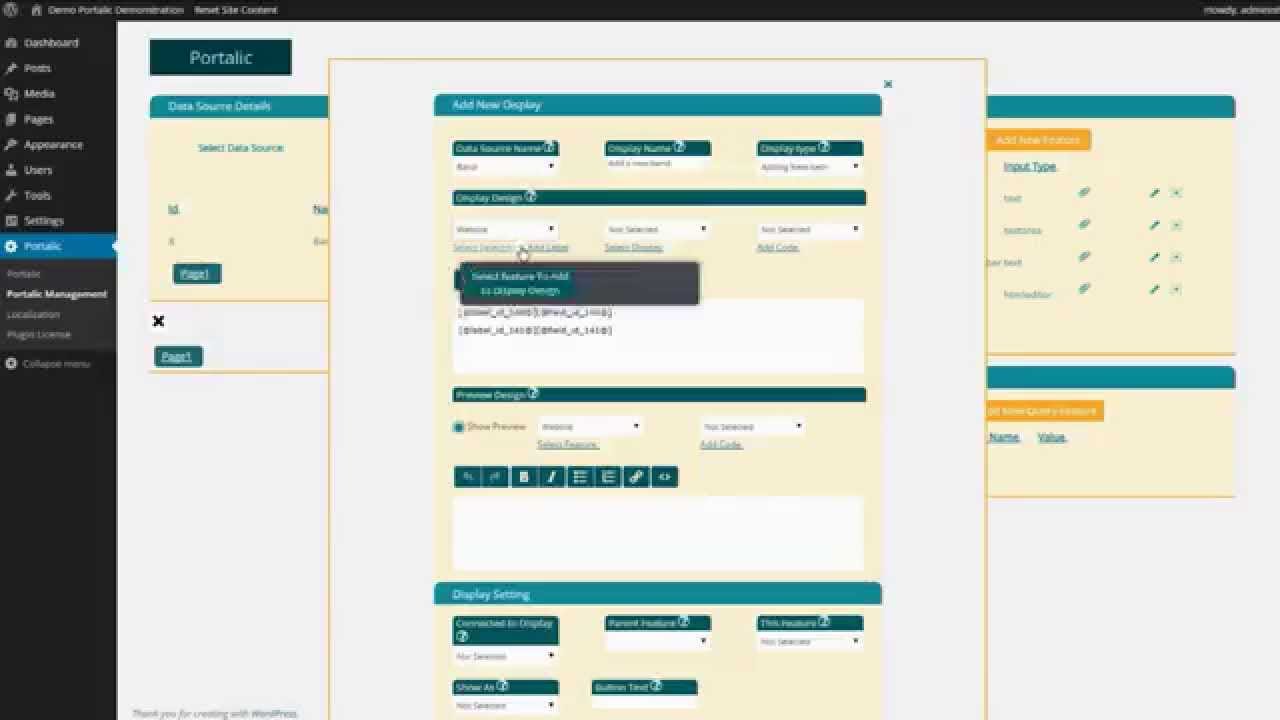This screenshot has width=1280, height=720.
Task: Click the insert link icon in the editor toolbar
Action: coord(636,477)
